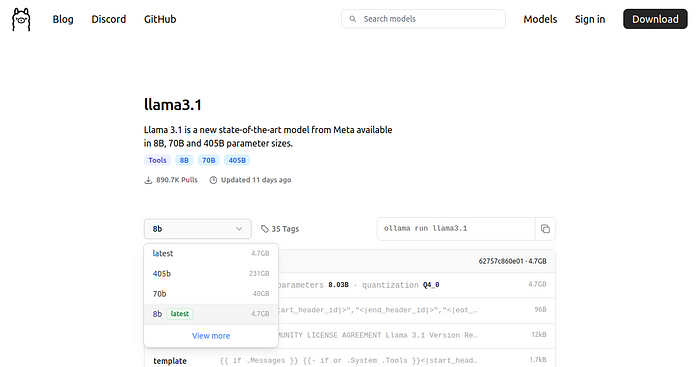Screen dimensions: 700x367
Task: Click the tag icon beside 35 Tags
Action: pos(265,229)
